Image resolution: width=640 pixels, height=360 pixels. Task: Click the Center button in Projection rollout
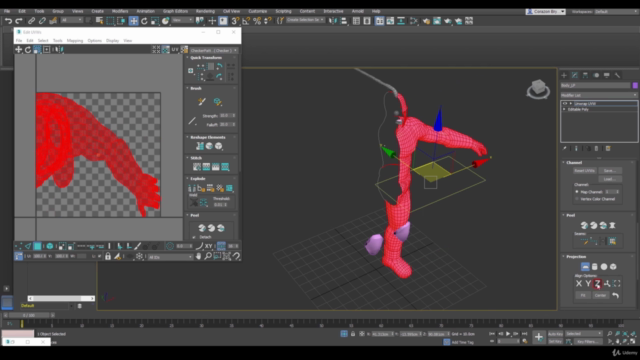pyautogui.click(x=600, y=295)
